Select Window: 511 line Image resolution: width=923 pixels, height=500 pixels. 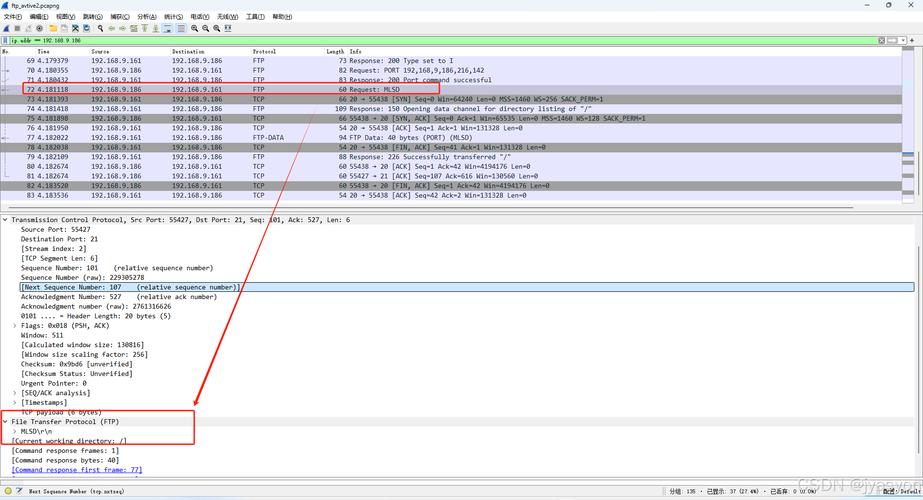point(42,335)
